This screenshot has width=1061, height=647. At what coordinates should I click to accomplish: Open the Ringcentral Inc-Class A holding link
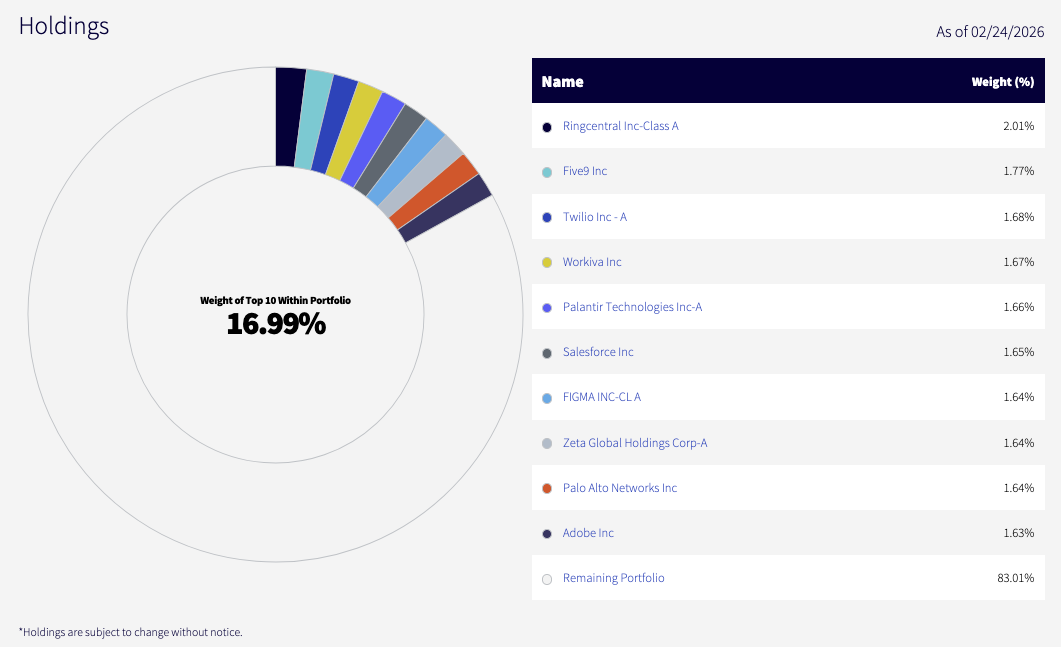point(620,126)
